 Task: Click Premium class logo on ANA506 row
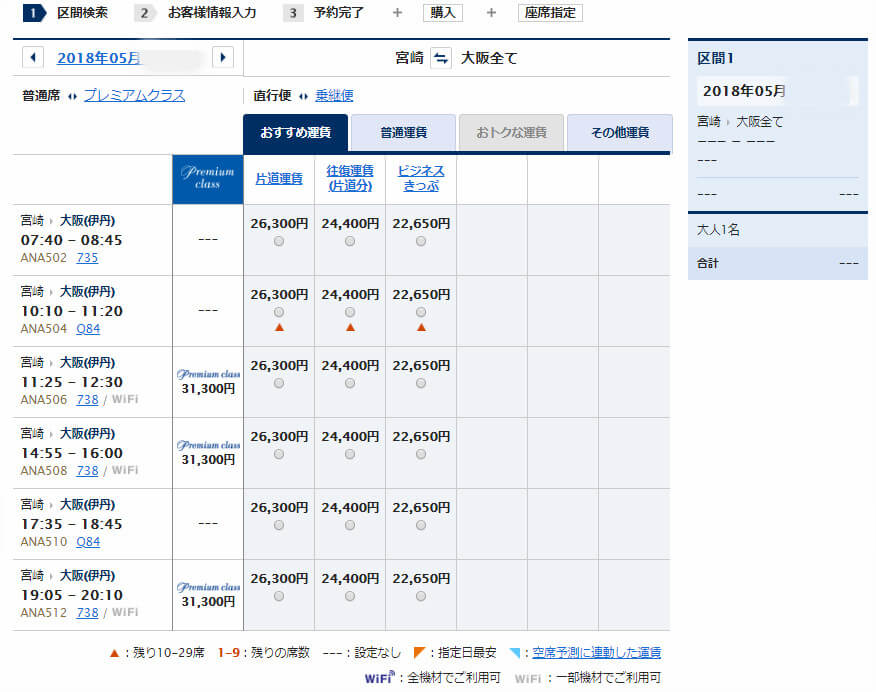click(x=208, y=375)
